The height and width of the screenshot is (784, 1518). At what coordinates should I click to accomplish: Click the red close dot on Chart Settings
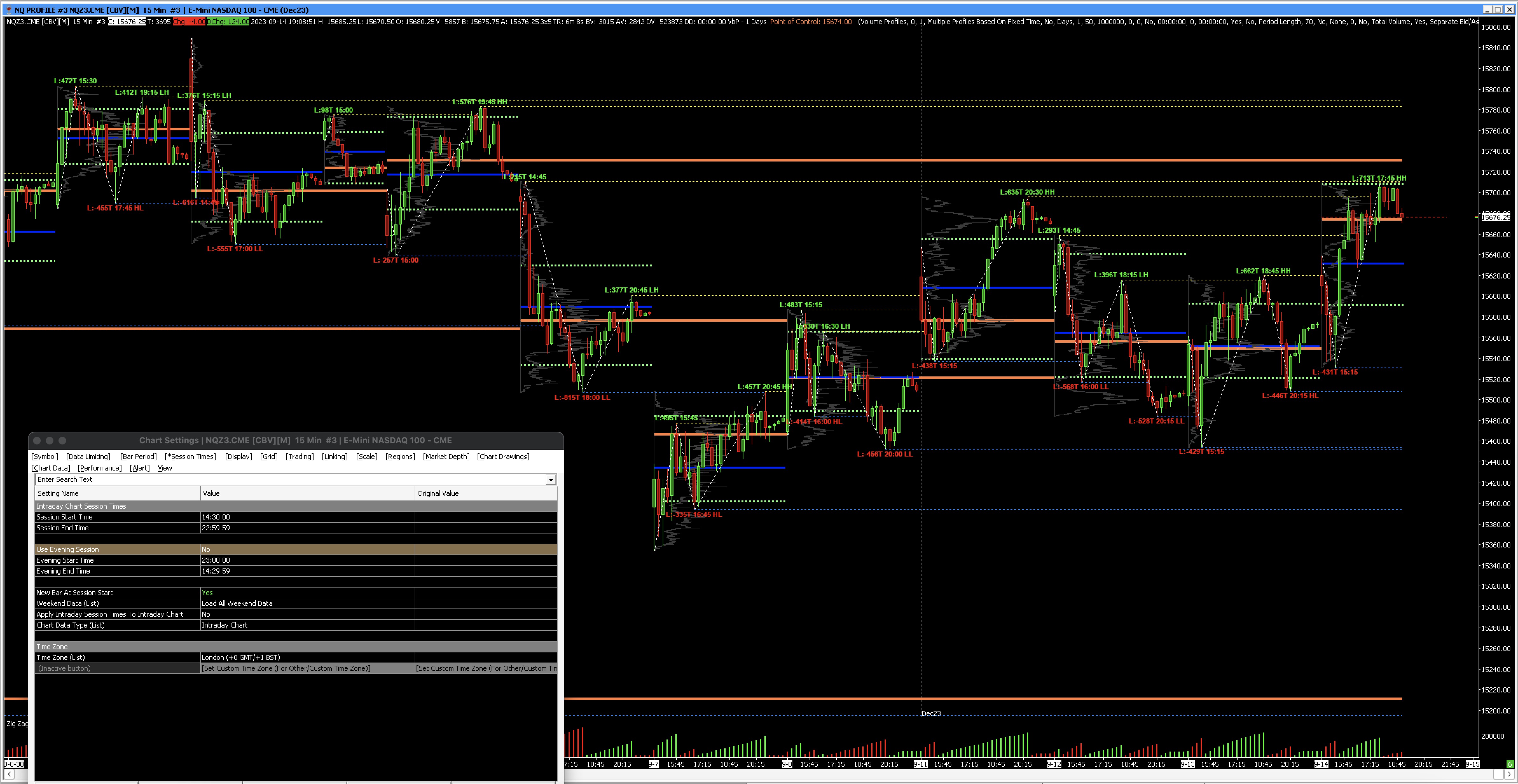coord(37,441)
